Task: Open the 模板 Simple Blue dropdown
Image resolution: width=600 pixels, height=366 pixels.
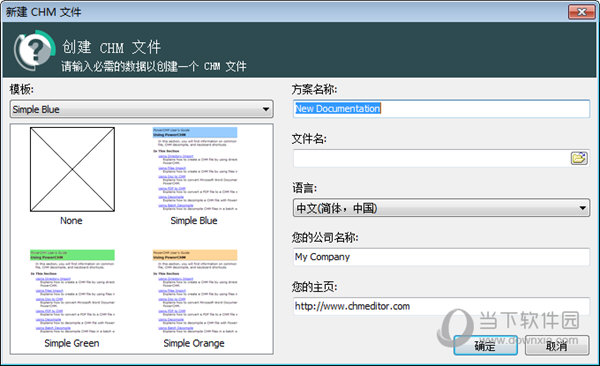Action: point(142,109)
